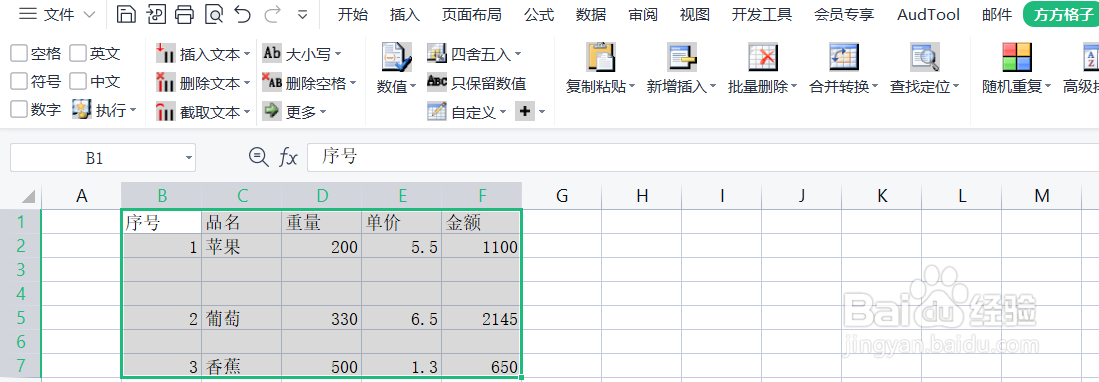1099x382 pixels.
Task: Click the 插入文本 icon
Action: point(165,53)
